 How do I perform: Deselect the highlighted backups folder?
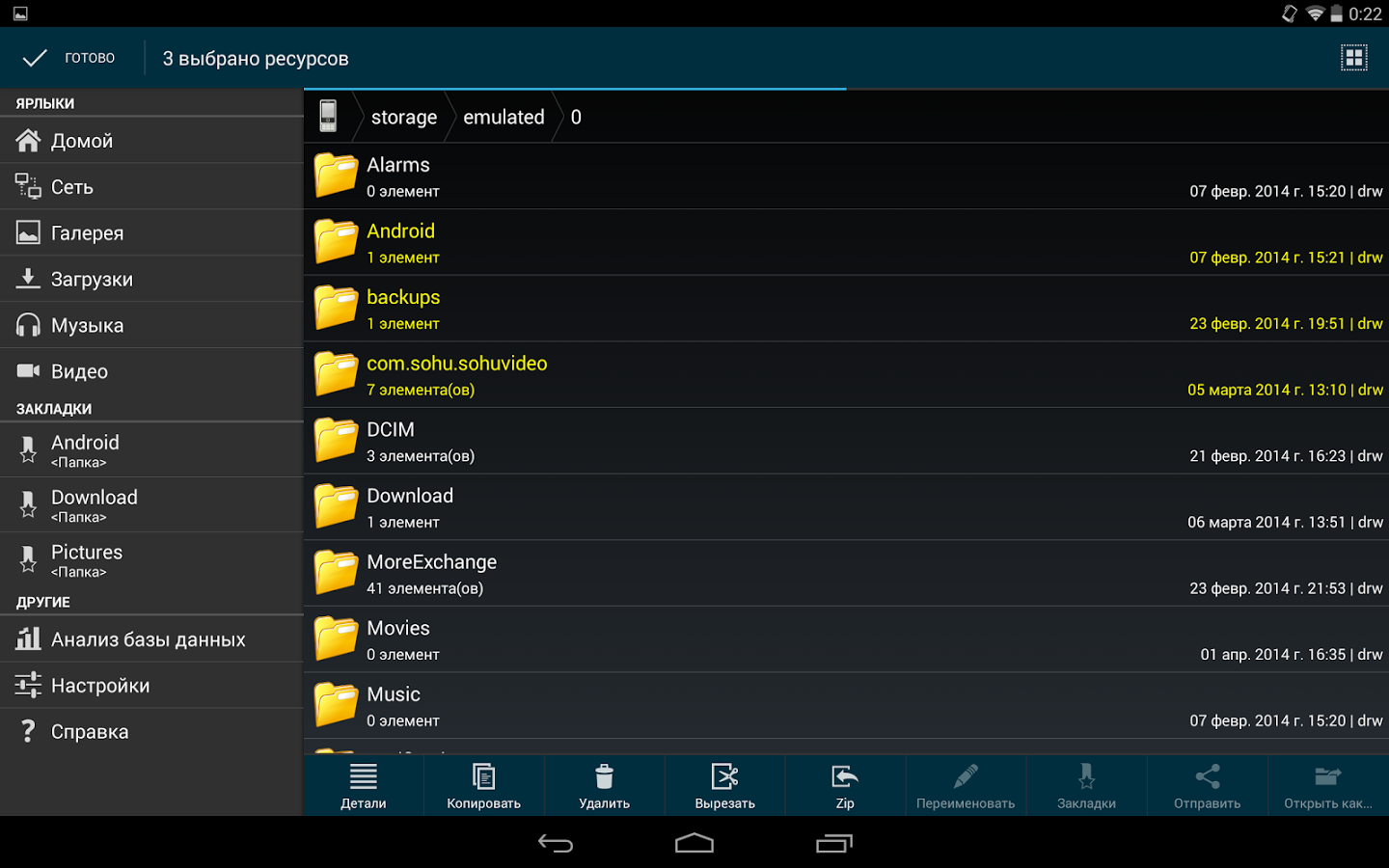coord(847,309)
